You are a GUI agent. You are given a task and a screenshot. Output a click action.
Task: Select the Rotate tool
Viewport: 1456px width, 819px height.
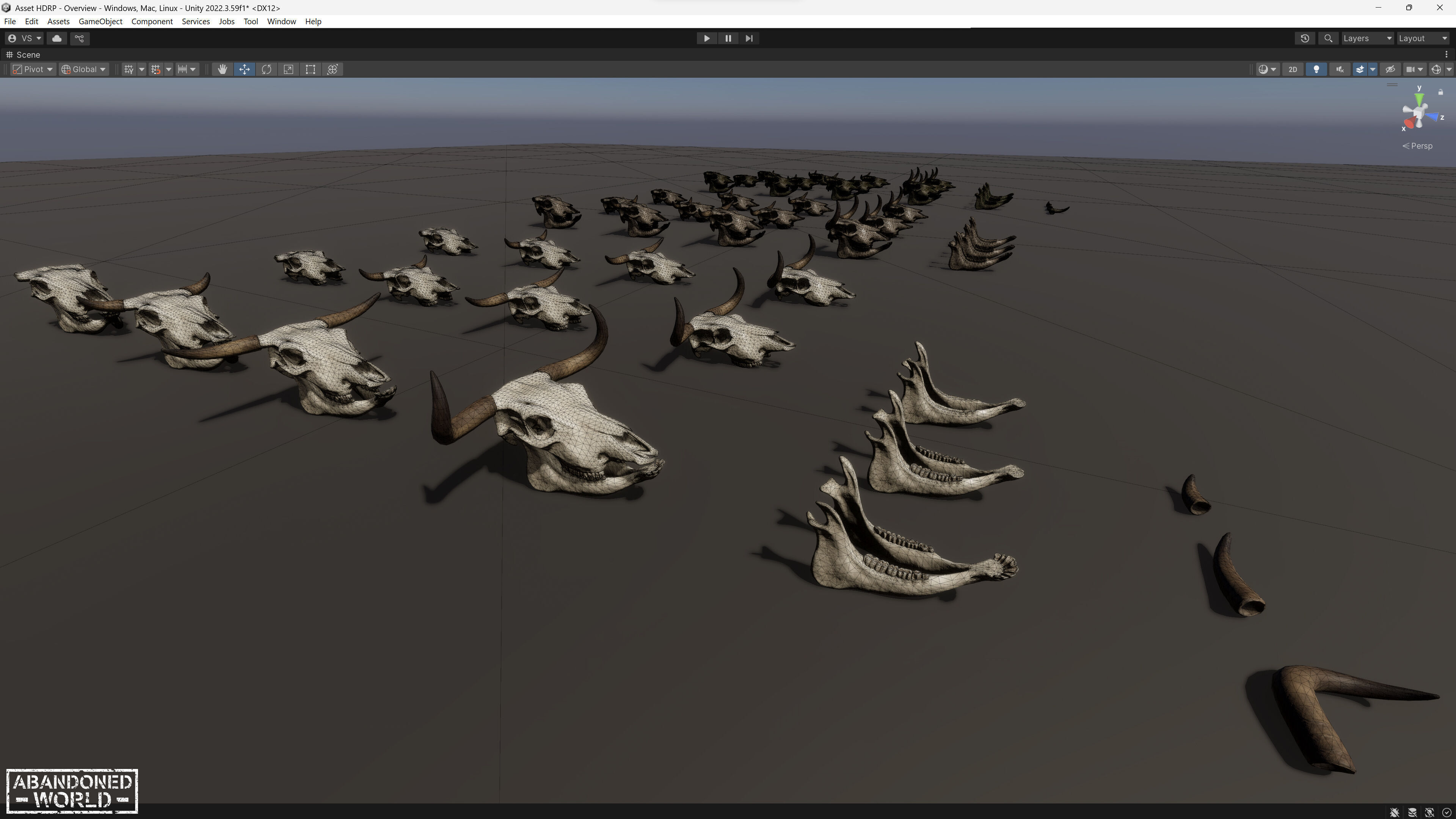(266, 69)
